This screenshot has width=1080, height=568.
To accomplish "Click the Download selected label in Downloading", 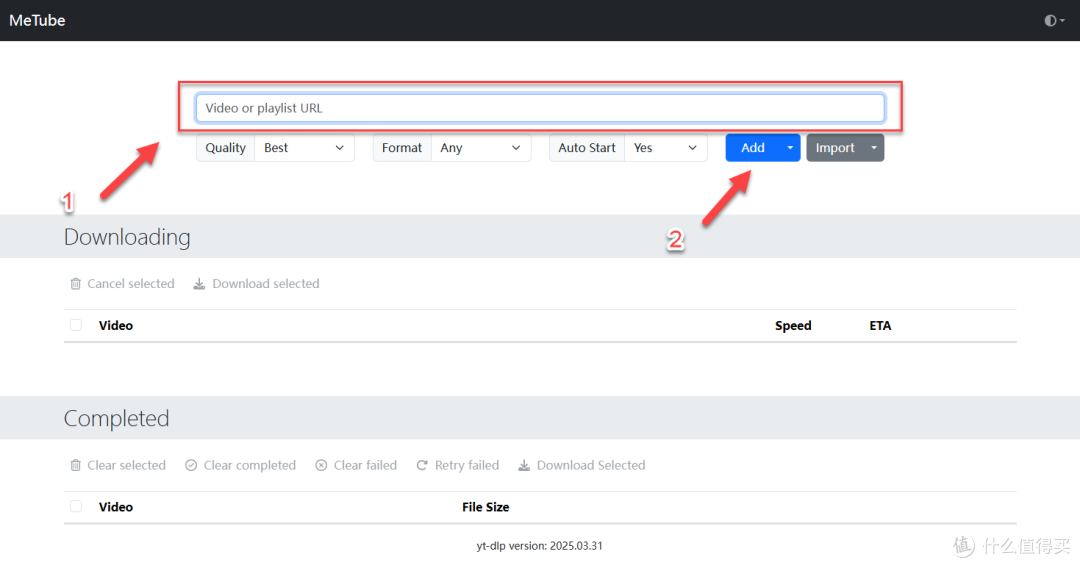I will tap(266, 284).
